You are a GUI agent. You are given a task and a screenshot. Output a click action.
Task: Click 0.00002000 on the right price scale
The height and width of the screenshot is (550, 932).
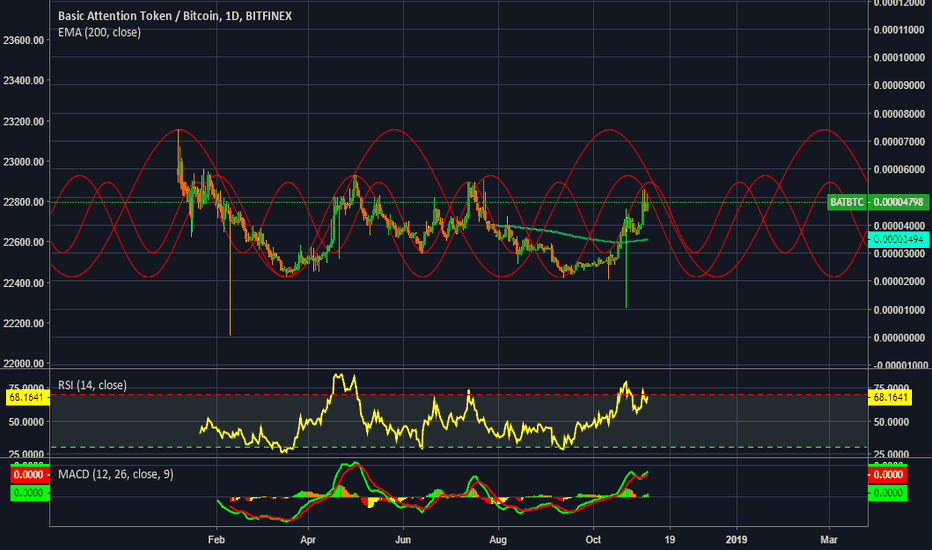pos(899,281)
